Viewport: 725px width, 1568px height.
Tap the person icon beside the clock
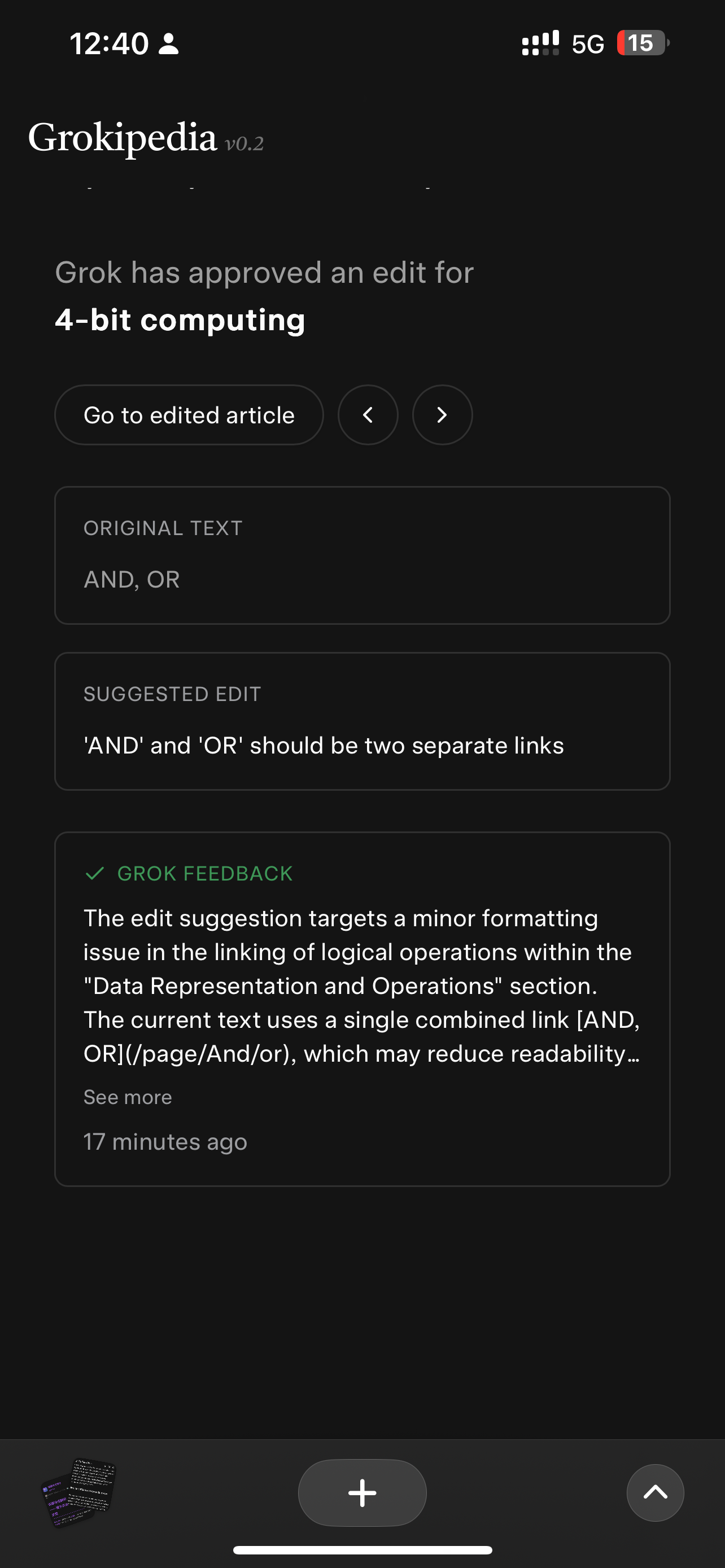[169, 44]
